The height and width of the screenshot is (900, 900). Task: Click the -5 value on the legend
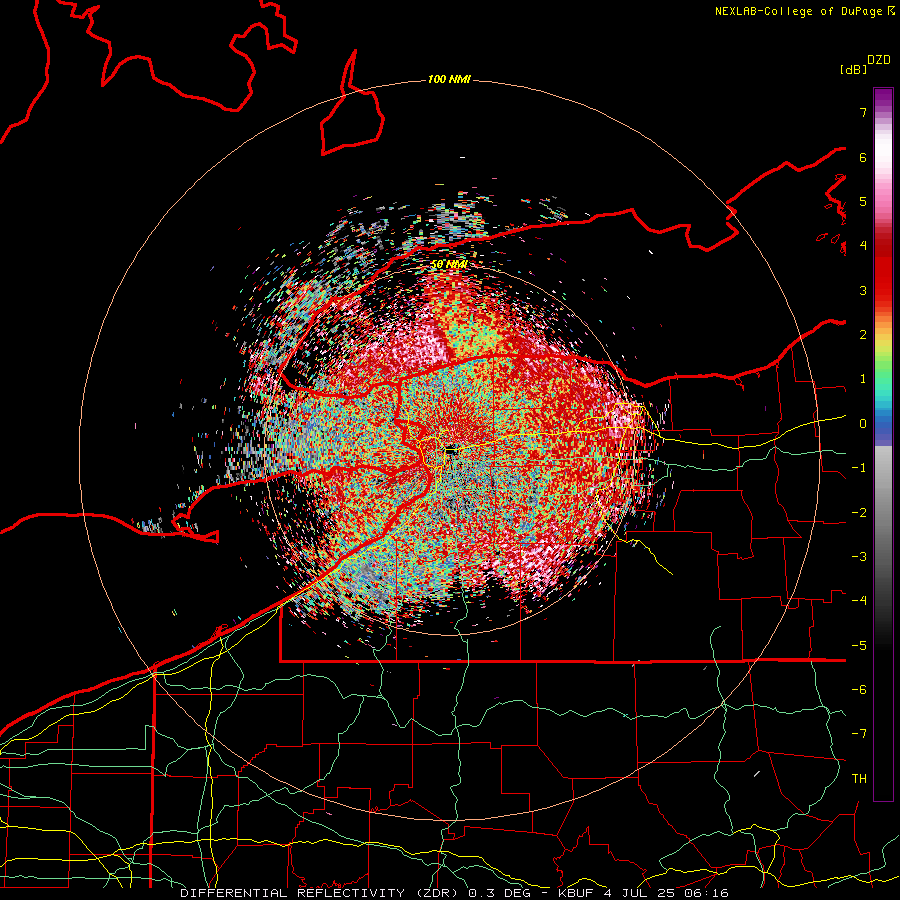[x=859, y=646]
